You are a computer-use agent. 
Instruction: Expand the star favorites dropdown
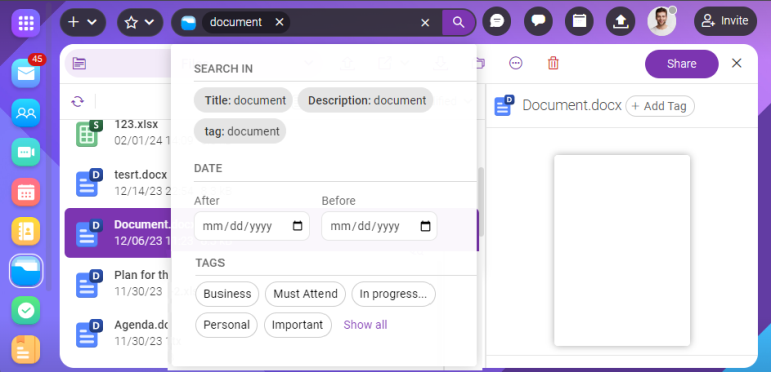coord(140,23)
